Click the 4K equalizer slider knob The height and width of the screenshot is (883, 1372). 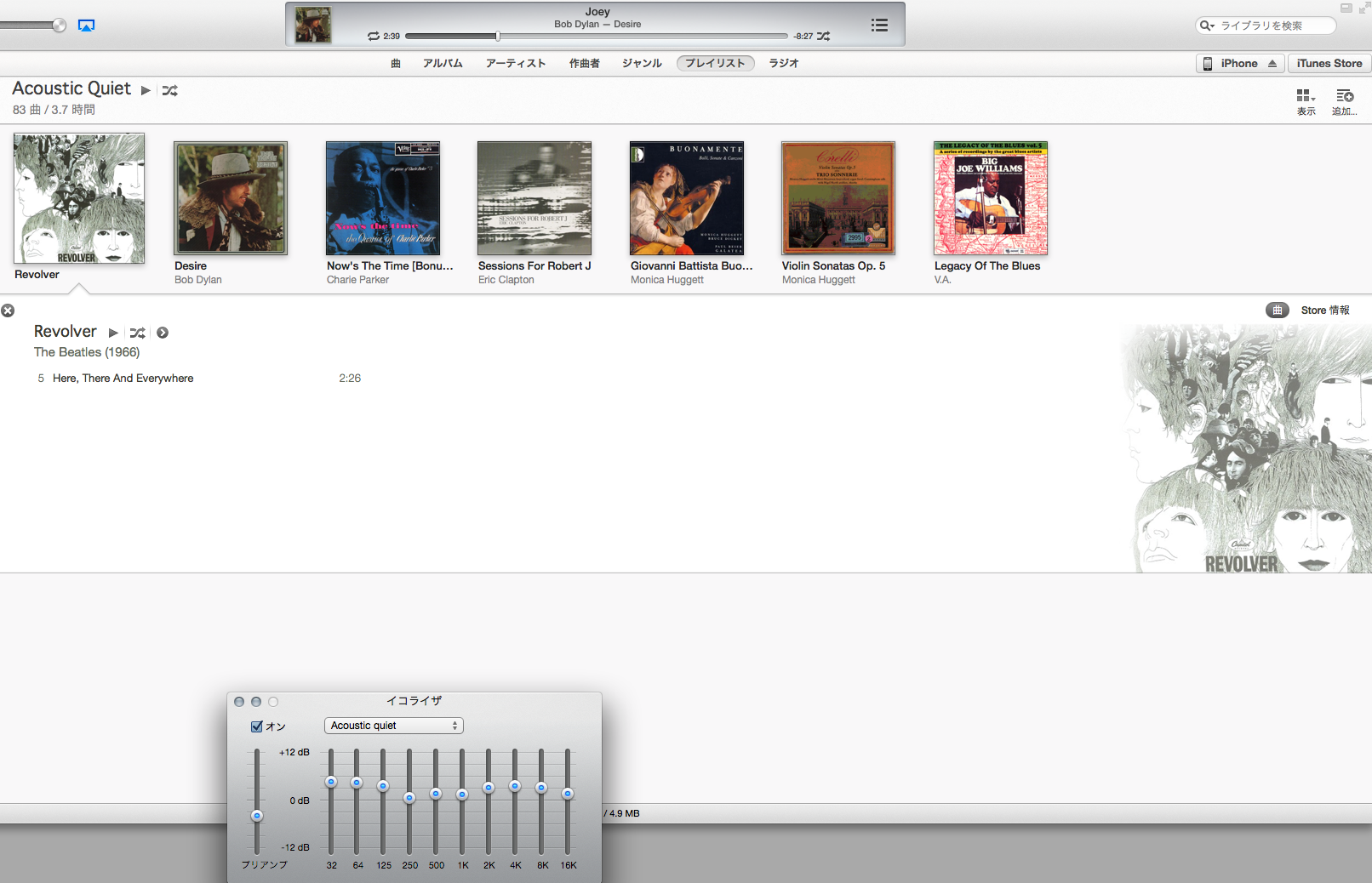click(515, 786)
